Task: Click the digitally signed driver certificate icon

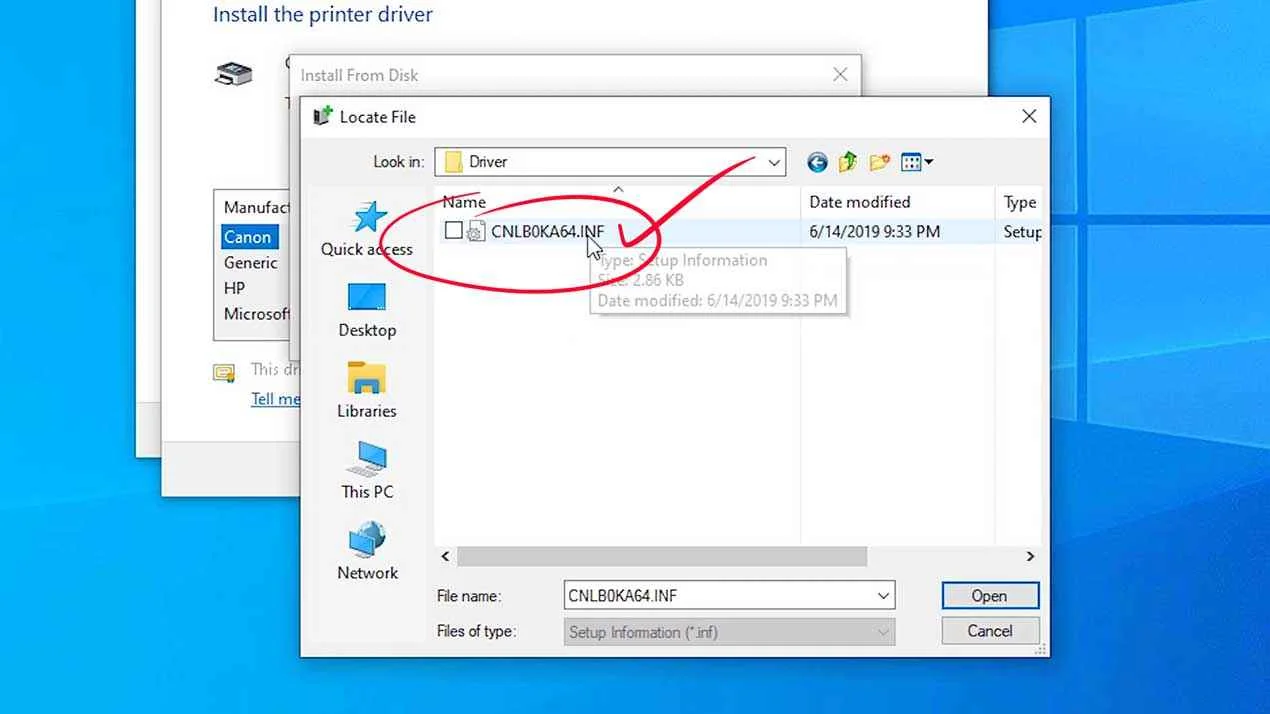Action: tap(224, 373)
